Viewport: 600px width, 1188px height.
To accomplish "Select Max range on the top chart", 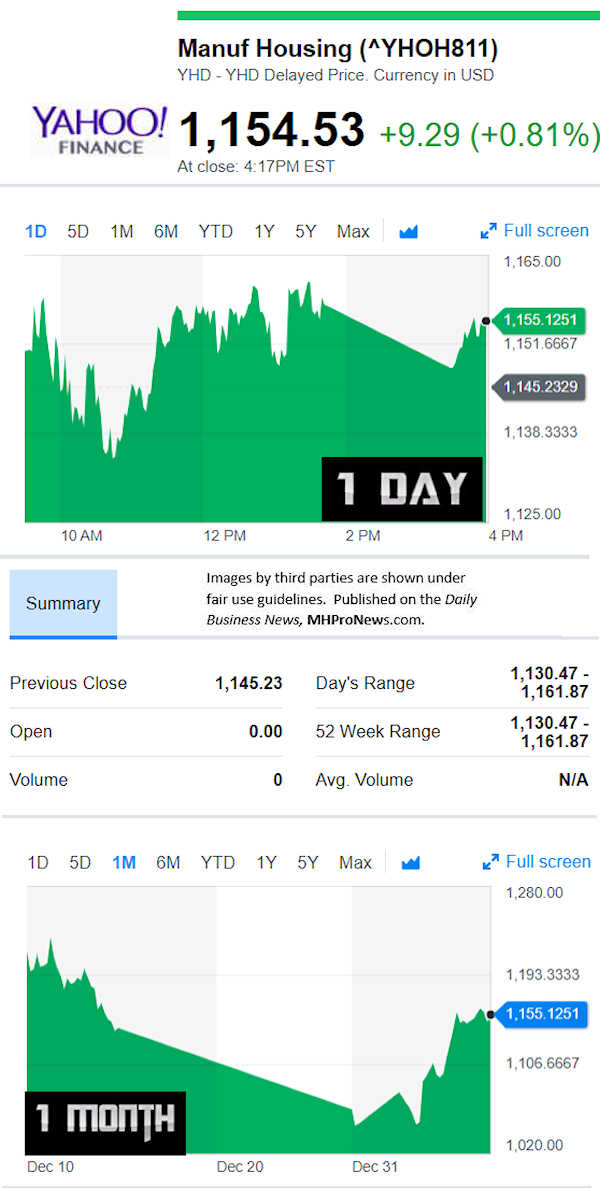I will pos(353,232).
